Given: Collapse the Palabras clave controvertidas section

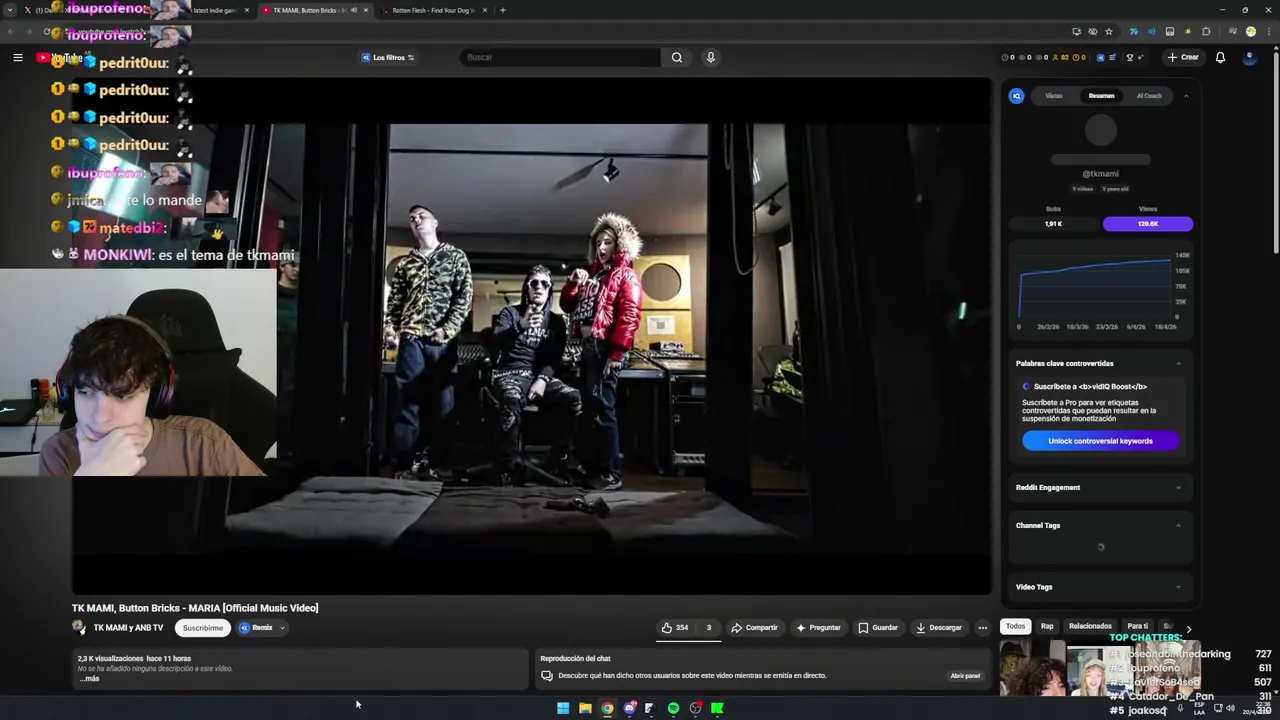Looking at the screenshot, I should tap(1178, 364).
